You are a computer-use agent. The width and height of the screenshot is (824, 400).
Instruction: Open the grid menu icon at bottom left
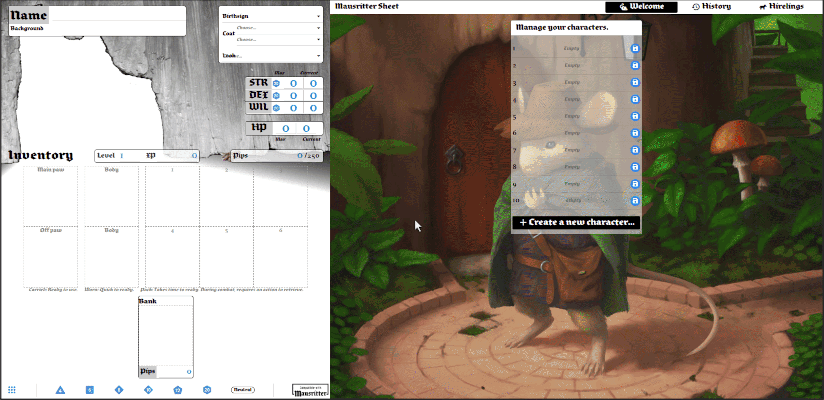pos(12,390)
